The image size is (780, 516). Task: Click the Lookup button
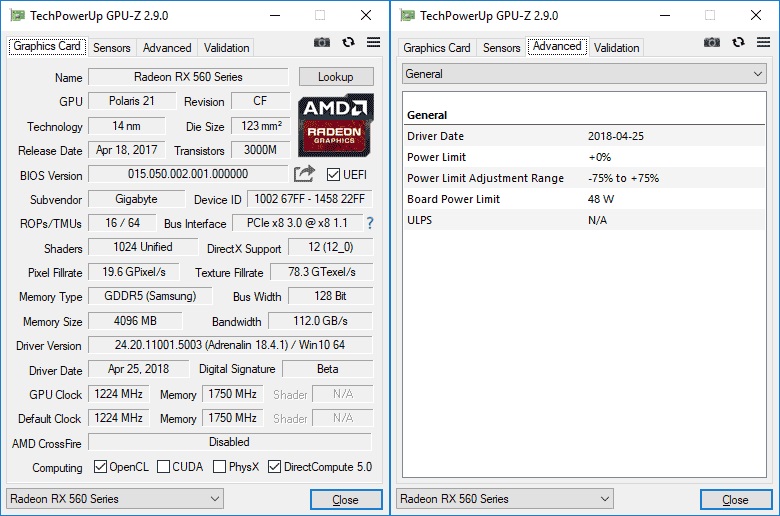[336, 77]
